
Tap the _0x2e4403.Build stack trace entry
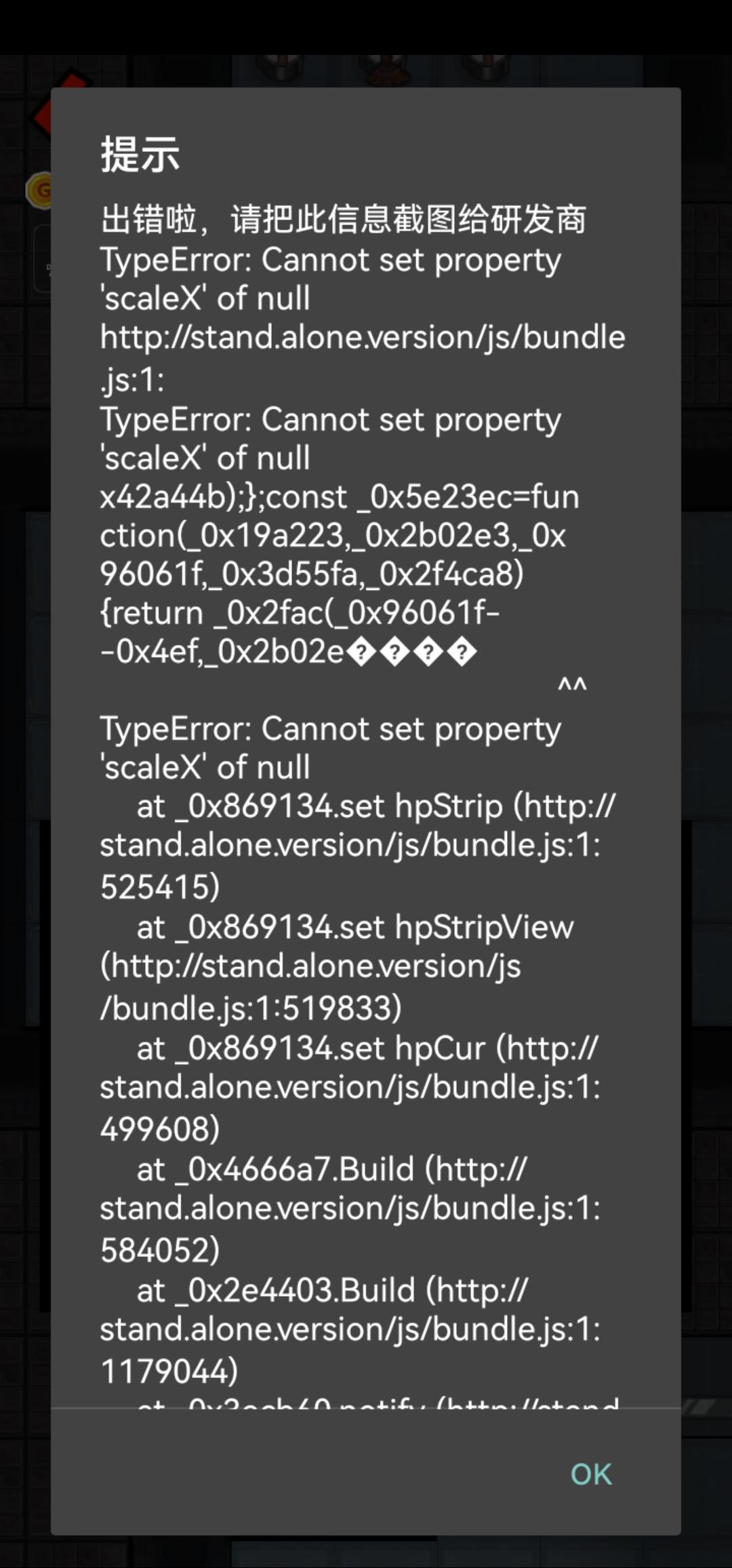331,1290
